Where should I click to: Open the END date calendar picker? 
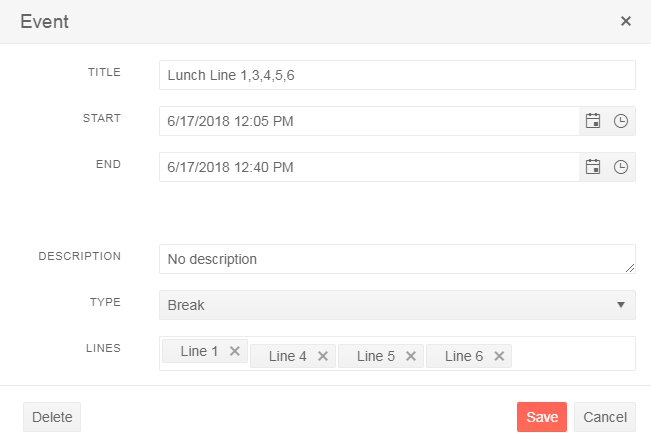pos(593,167)
